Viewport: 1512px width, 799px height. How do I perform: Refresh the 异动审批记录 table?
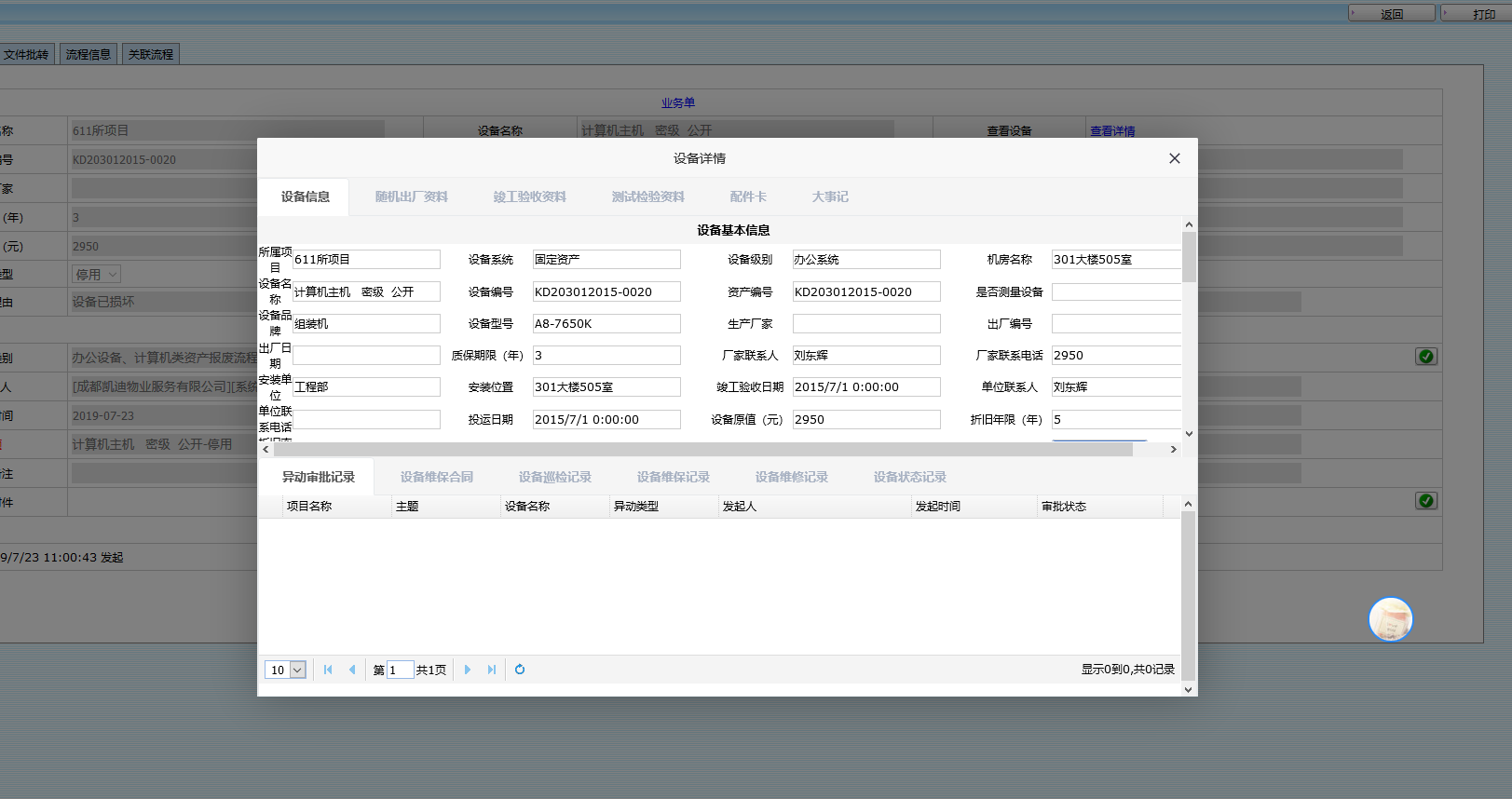pos(520,670)
